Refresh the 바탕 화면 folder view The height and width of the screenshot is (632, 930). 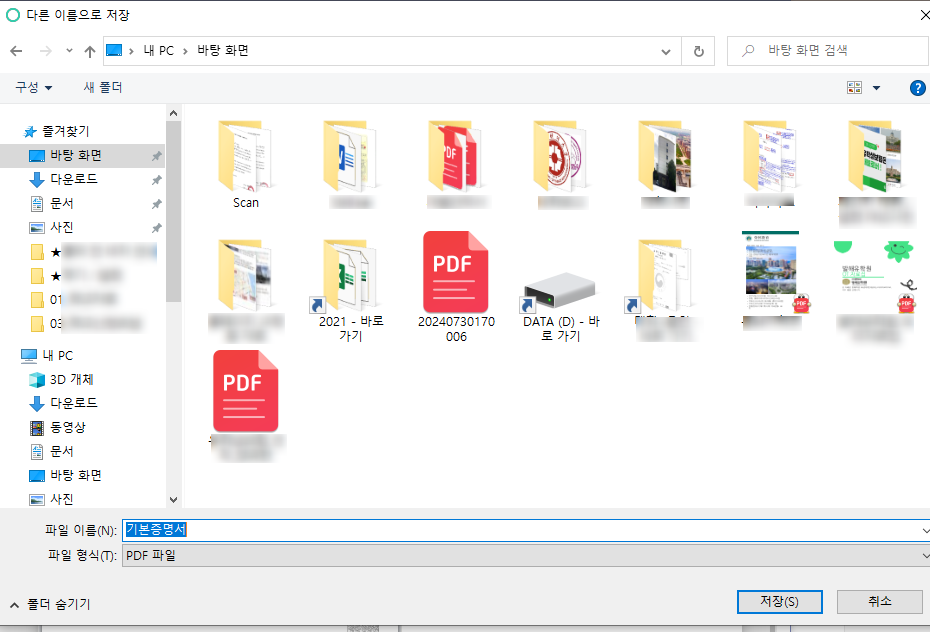[699, 52]
